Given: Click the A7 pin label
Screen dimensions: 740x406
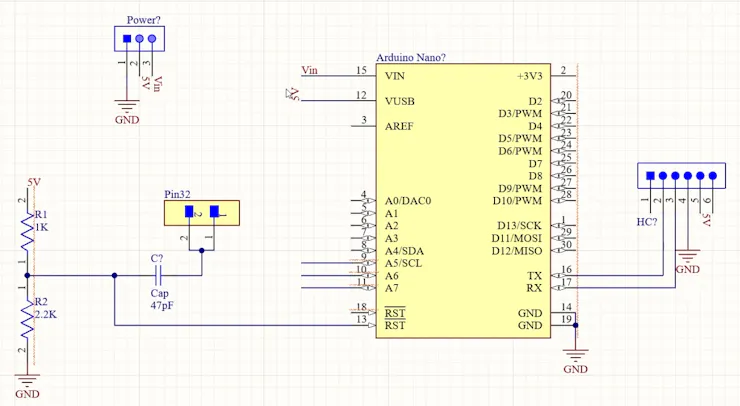Looking at the screenshot, I should point(391,288).
